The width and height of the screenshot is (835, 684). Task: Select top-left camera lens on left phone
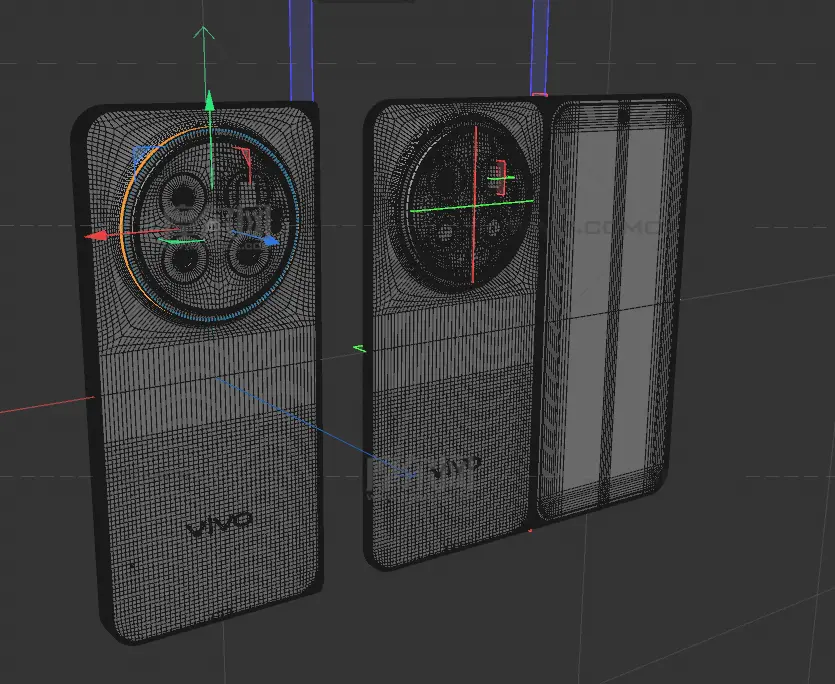tap(183, 197)
